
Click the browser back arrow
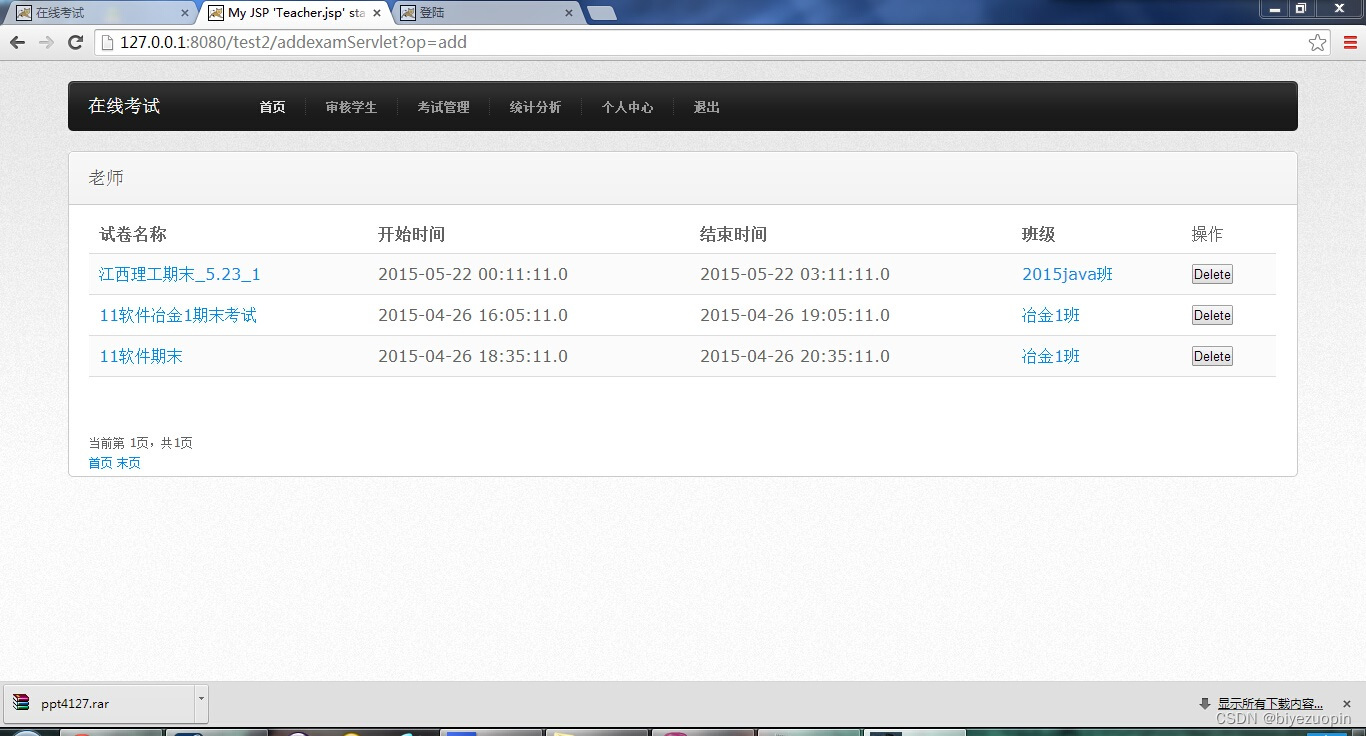[17, 42]
